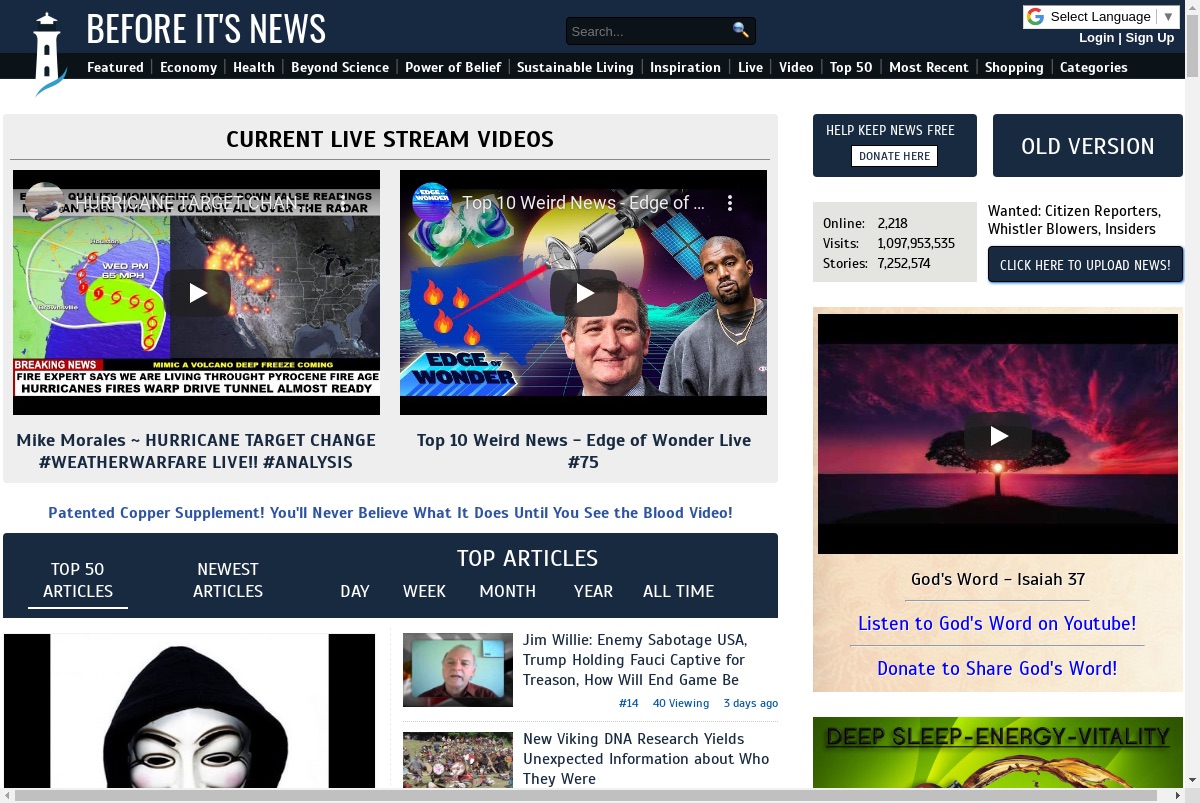Open the New Viking DNA Research article
The width and height of the screenshot is (1200, 803).
(646, 759)
